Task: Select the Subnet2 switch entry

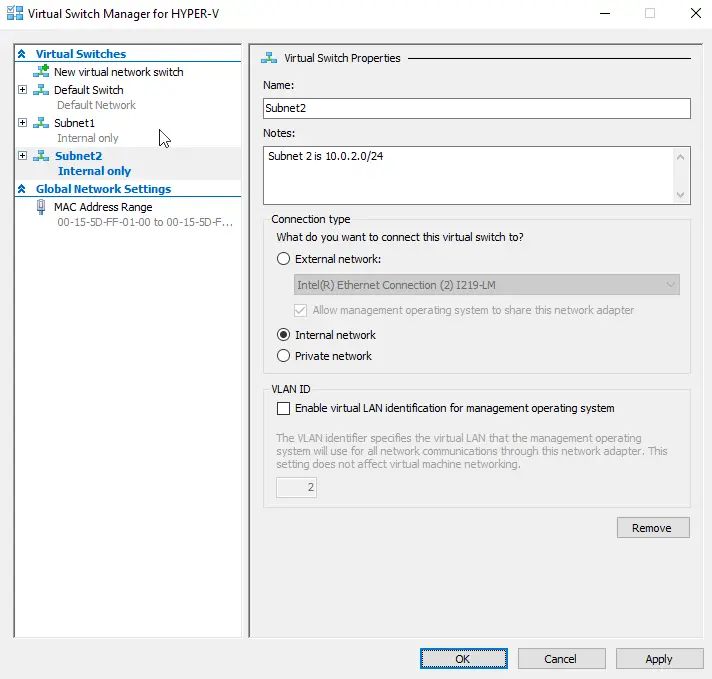Action: [79, 156]
